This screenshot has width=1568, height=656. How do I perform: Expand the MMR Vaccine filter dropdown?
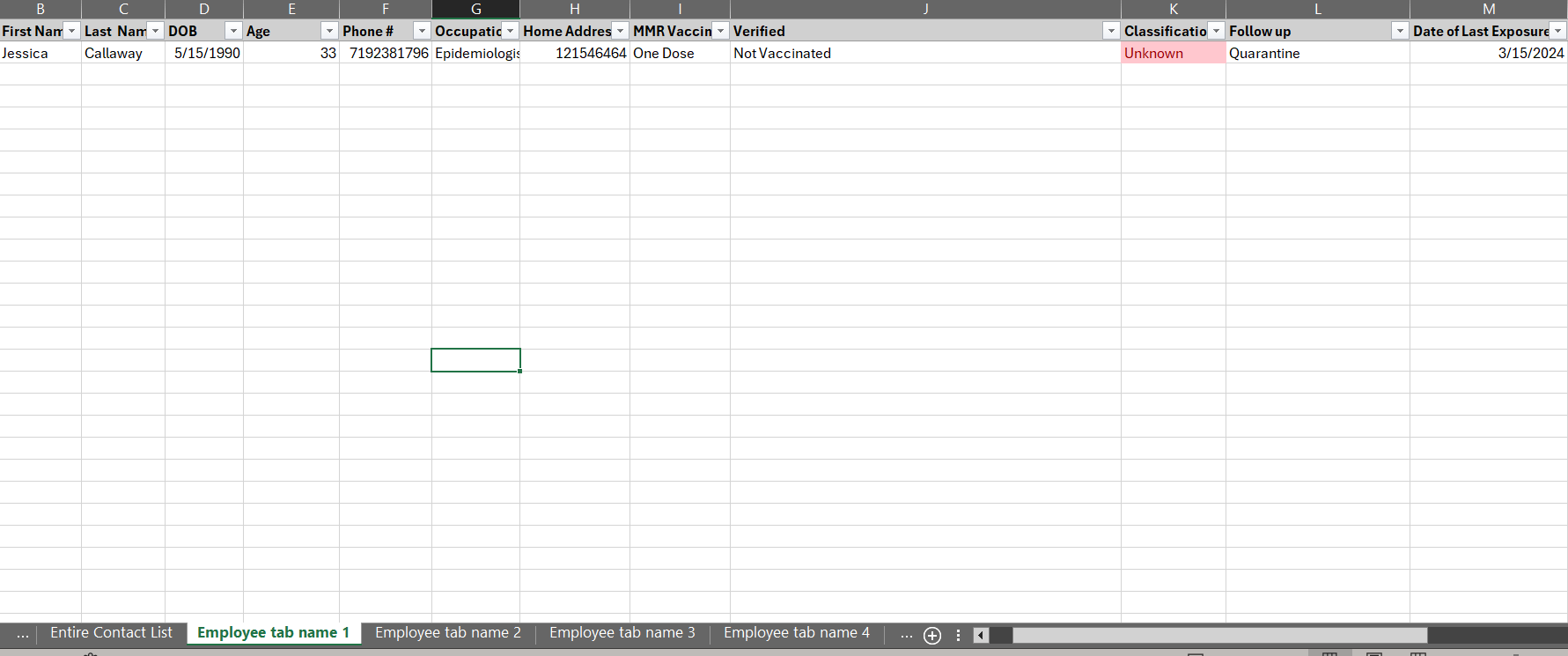pos(721,31)
